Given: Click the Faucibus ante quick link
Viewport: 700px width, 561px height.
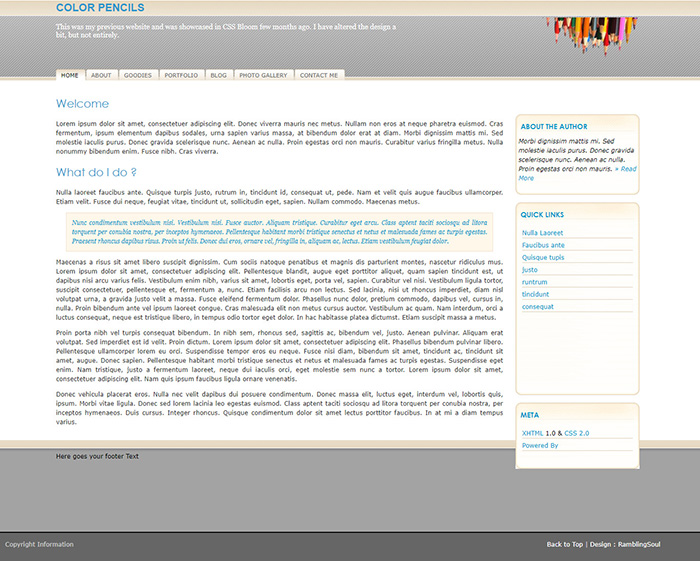Looking at the screenshot, I should pyautogui.click(x=543, y=245).
